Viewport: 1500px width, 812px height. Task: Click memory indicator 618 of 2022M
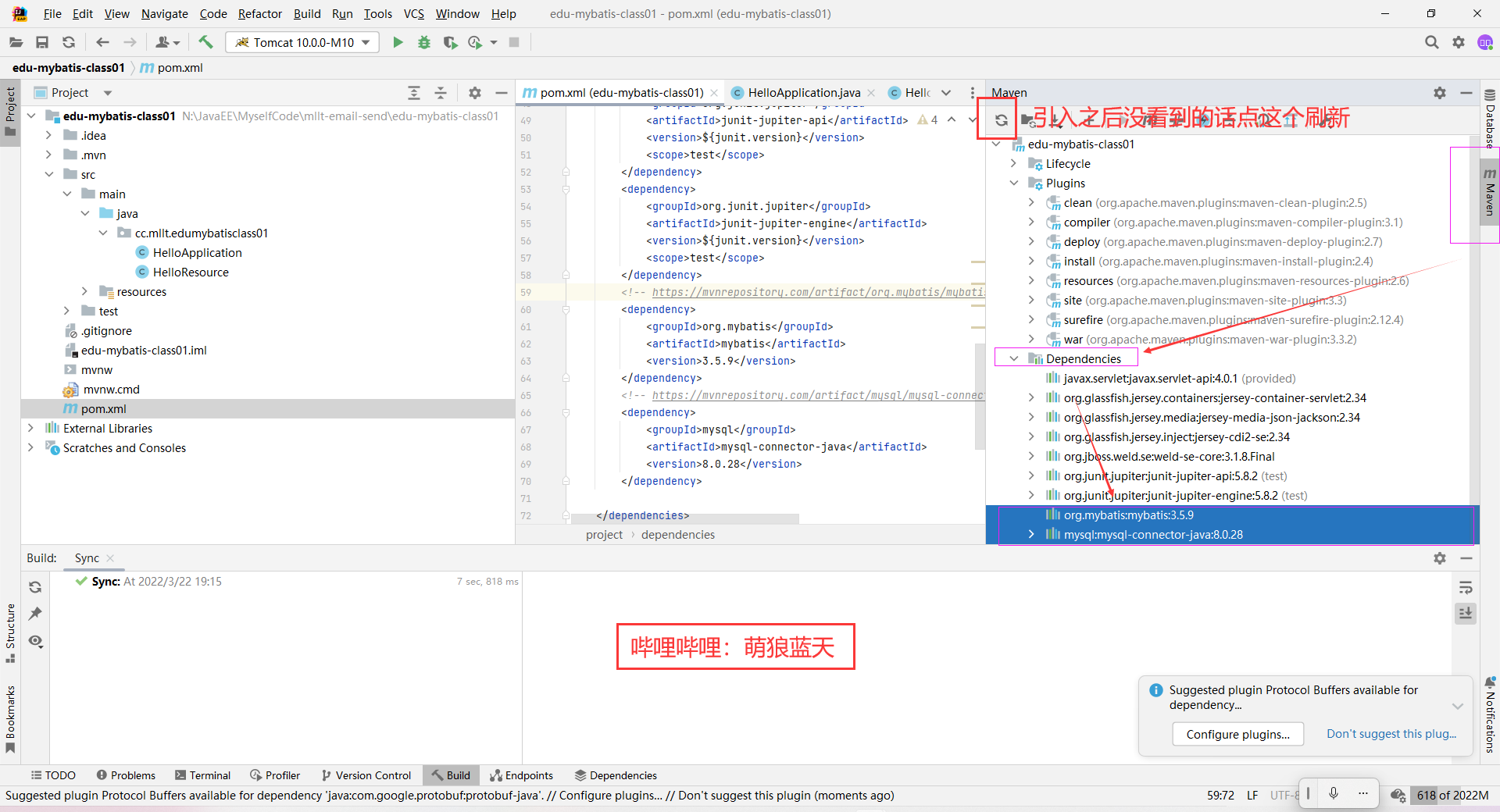1452,795
